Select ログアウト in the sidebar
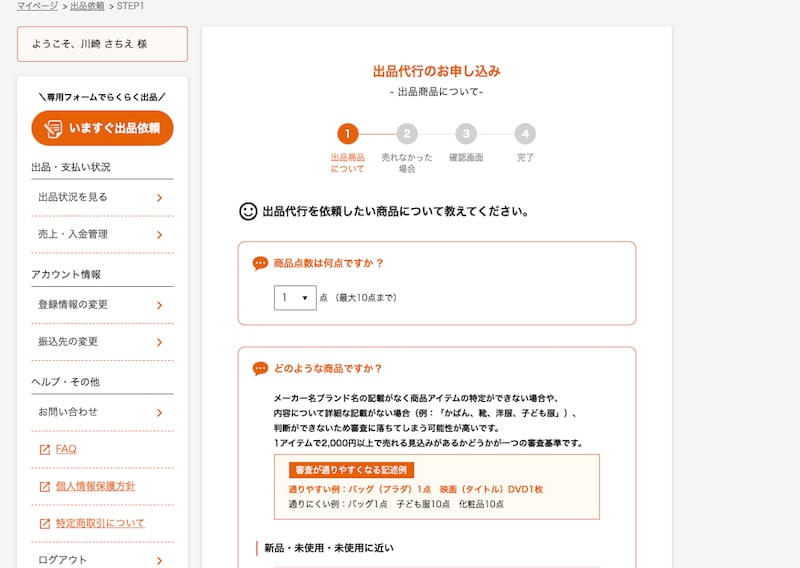 [102, 560]
